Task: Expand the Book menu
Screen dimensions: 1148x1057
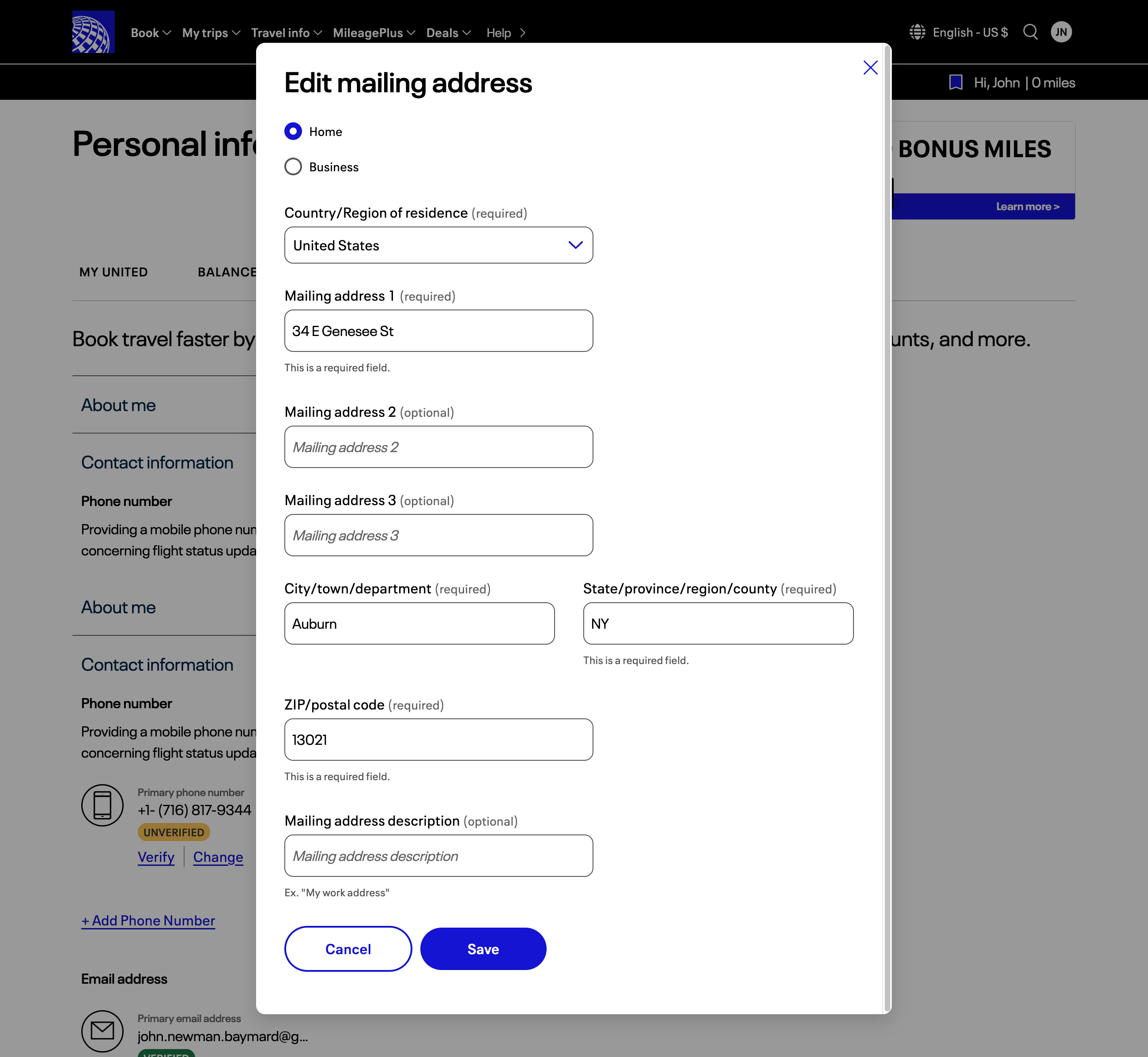Action: click(x=151, y=33)
